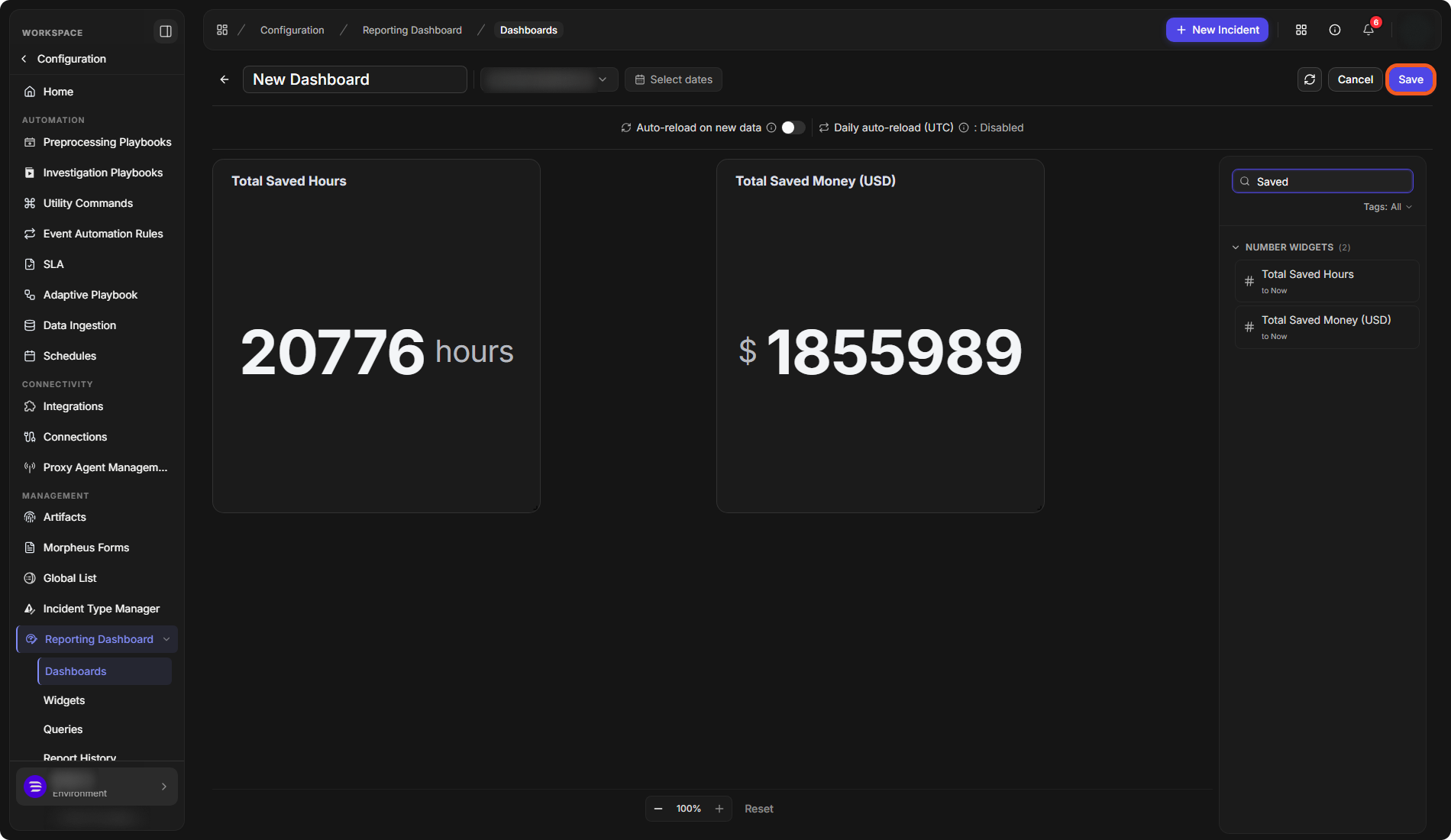This screenshot has width=1451, height=840.
Task: Click the Data Ingestion database icon
Action: tap(30, 325)
